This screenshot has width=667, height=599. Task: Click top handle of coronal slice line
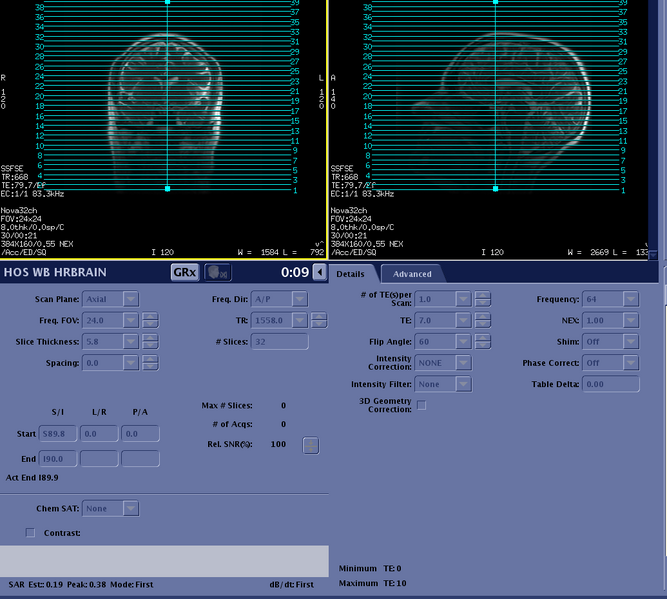pyautogui.click(x=168, y=2)
